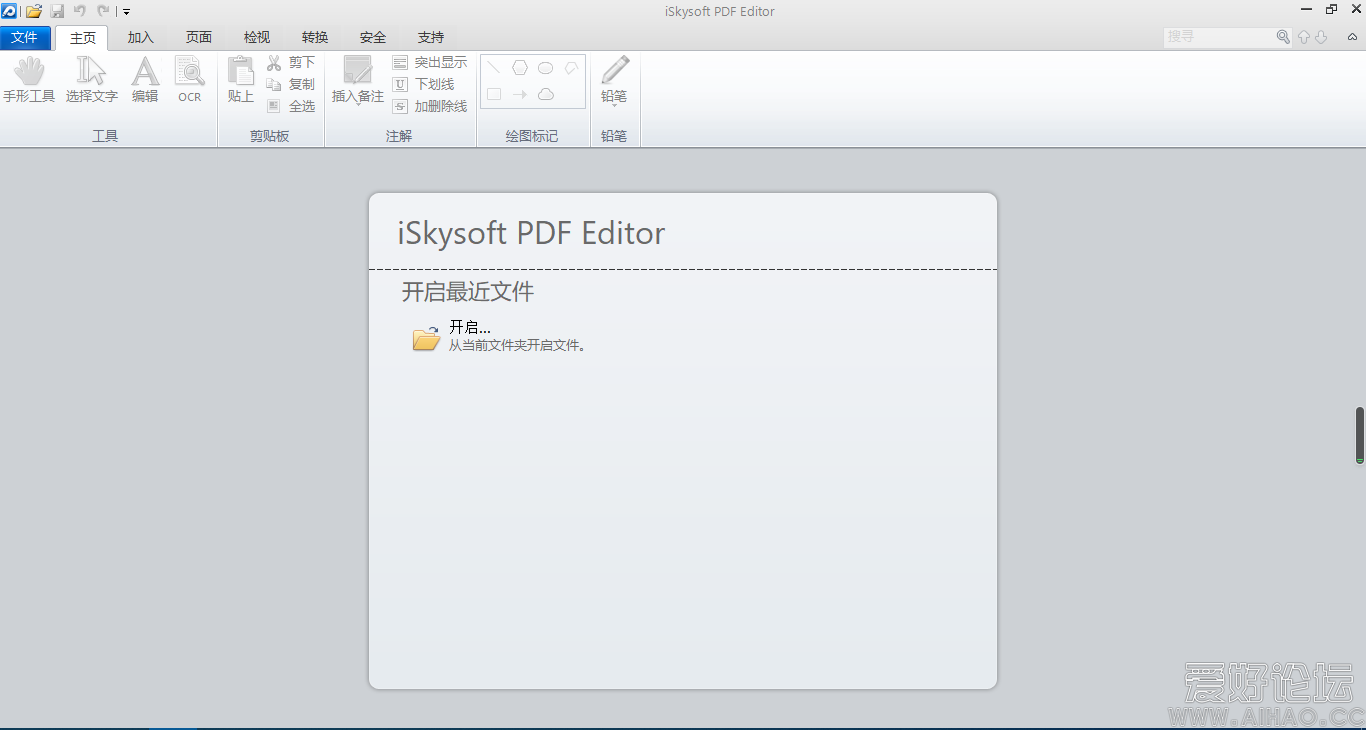This screenshot has height=730, width=1366.
Task: Click the 加删除线 strikethrough button
Action: tap(430, 106)
